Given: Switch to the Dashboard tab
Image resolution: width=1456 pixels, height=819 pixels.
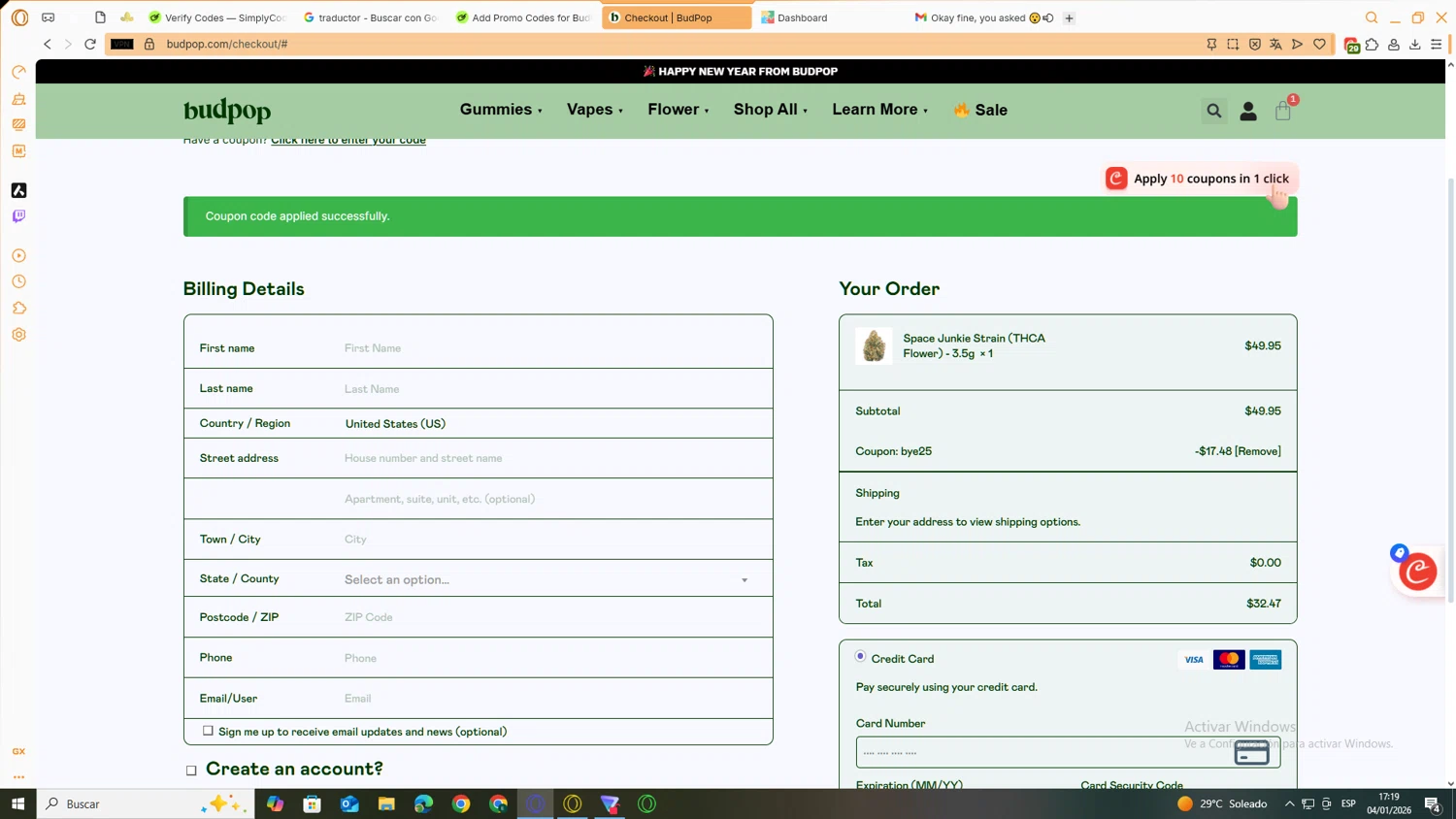Looking at the screenshot, I should coord(830,17).
